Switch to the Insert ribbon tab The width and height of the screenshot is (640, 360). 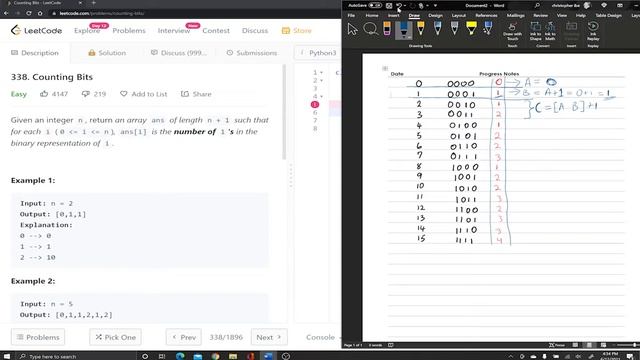tap(393, 15)
